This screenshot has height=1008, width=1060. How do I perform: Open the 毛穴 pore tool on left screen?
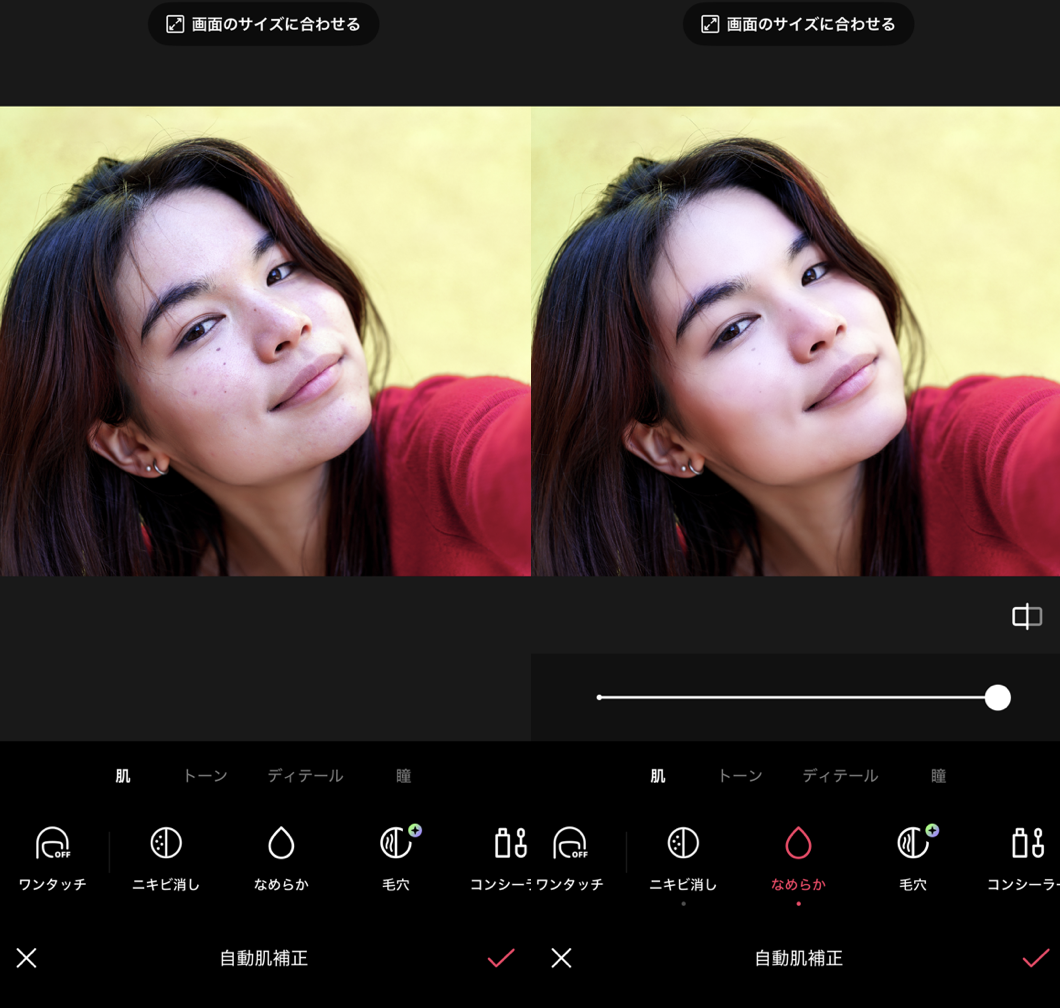(397, 844)
